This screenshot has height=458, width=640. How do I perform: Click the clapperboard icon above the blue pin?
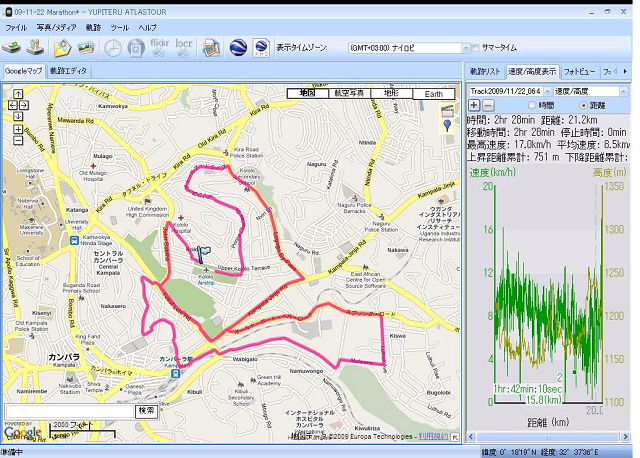click(x=447, y=111)
